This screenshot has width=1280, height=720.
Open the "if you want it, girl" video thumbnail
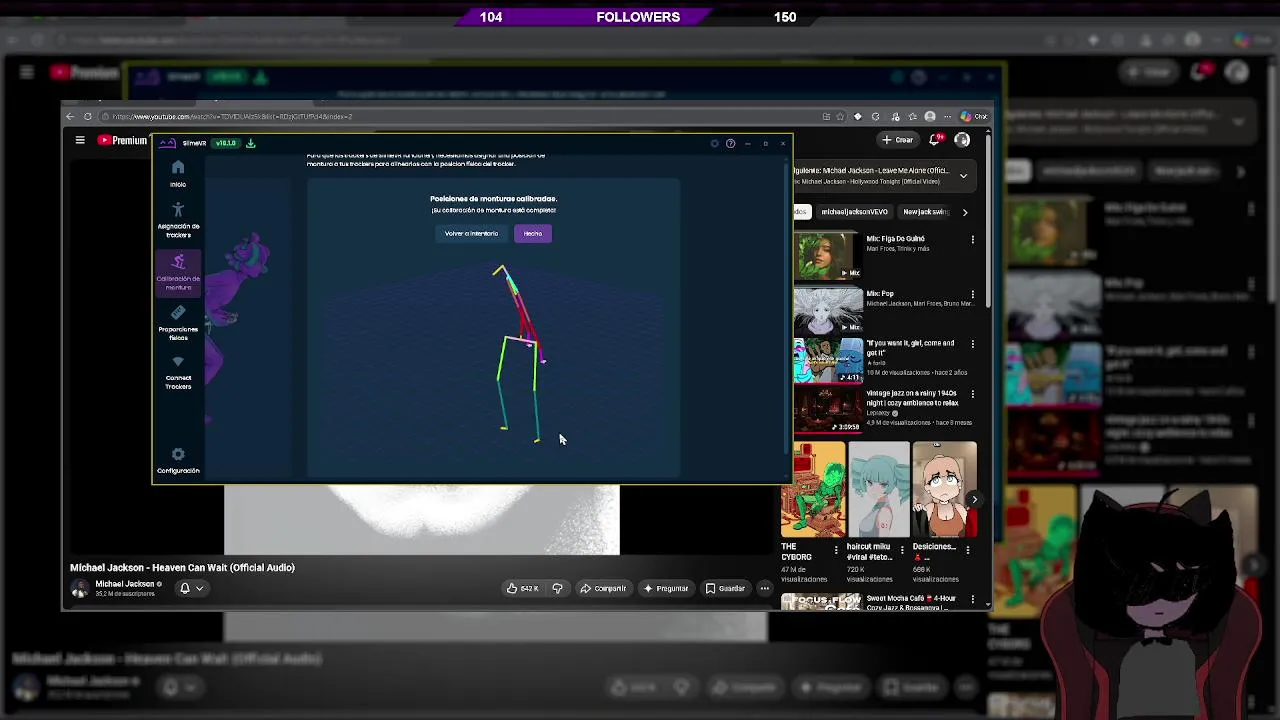coord(828,361)
